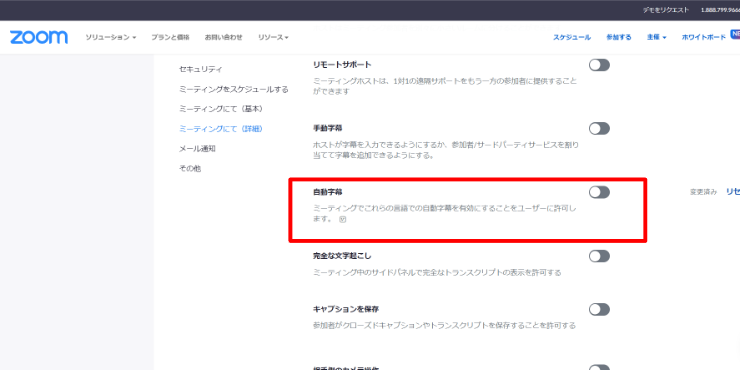Jump to ミーティングをスケジュールする section
740x370 pixels.
[x=234, y=89]
